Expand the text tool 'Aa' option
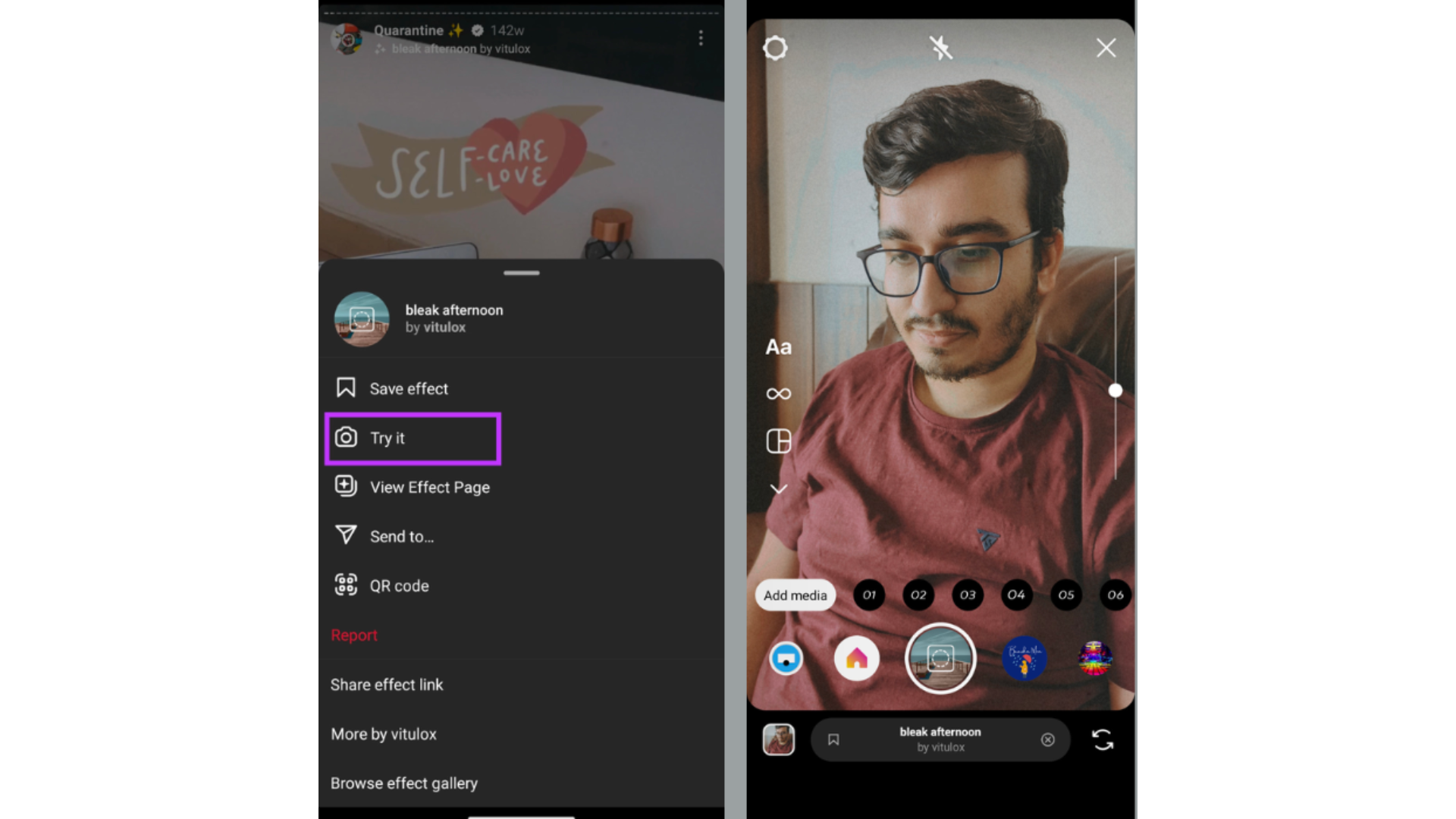This screenshot has height=819, width=1456. 779,346
